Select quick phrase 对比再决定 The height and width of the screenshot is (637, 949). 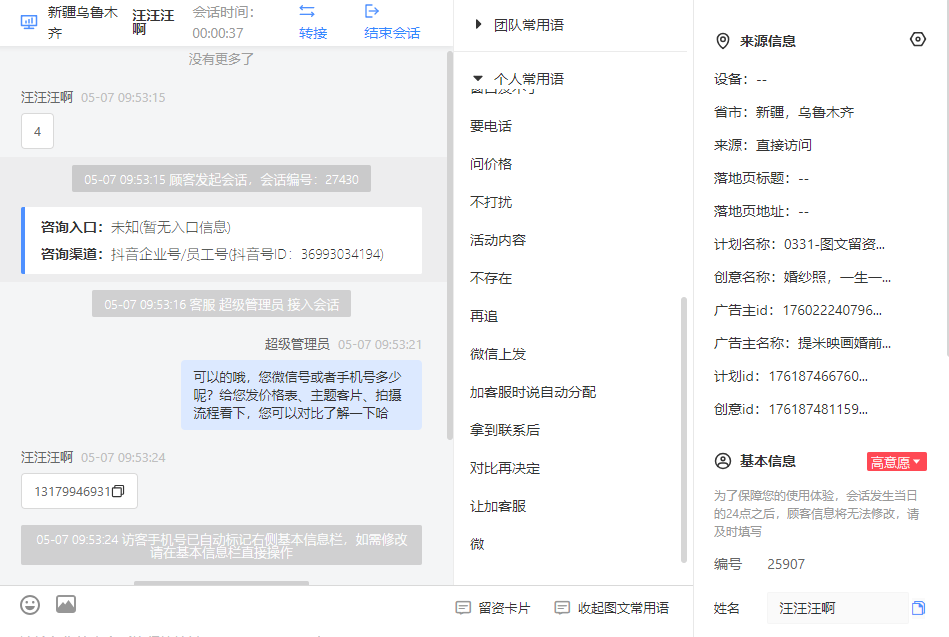505,469
